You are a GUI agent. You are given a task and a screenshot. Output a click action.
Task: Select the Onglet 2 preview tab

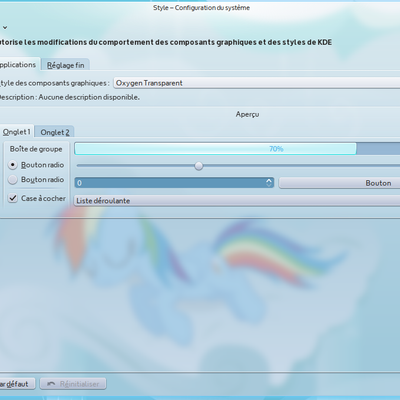pyautogui.click(x=55, y=132)
